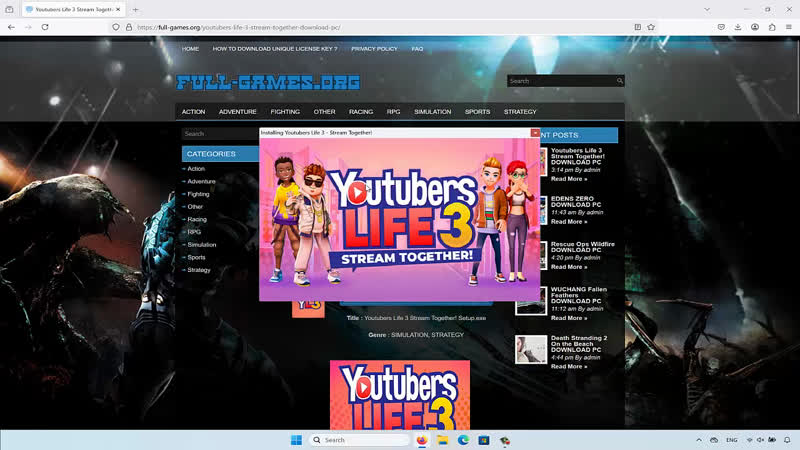Click the Death Stranding 2 post thumbnail

[x=531, y=349]
